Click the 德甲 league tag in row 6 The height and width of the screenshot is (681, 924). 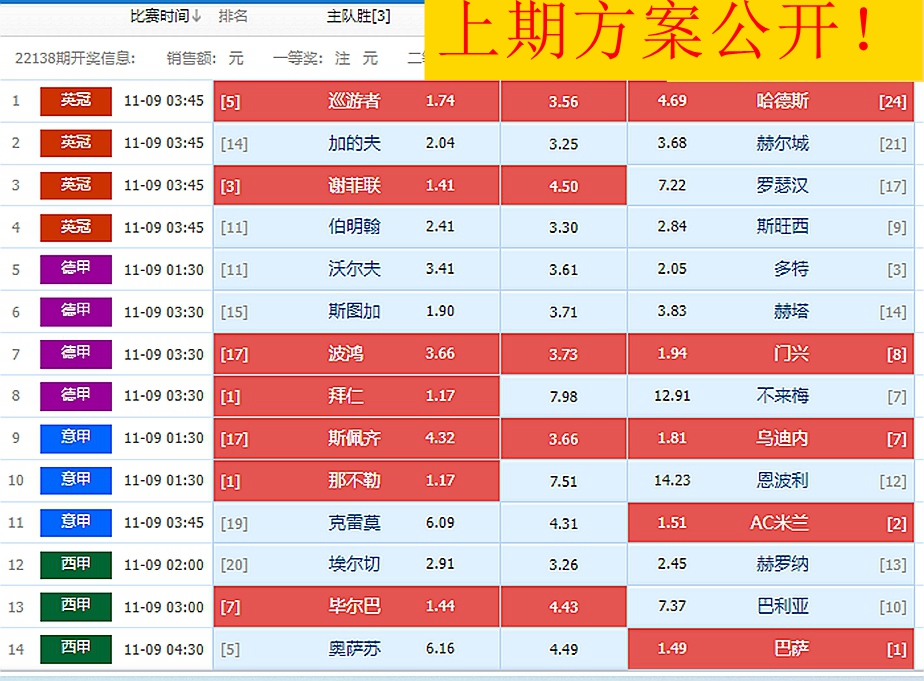coord(75,312)
